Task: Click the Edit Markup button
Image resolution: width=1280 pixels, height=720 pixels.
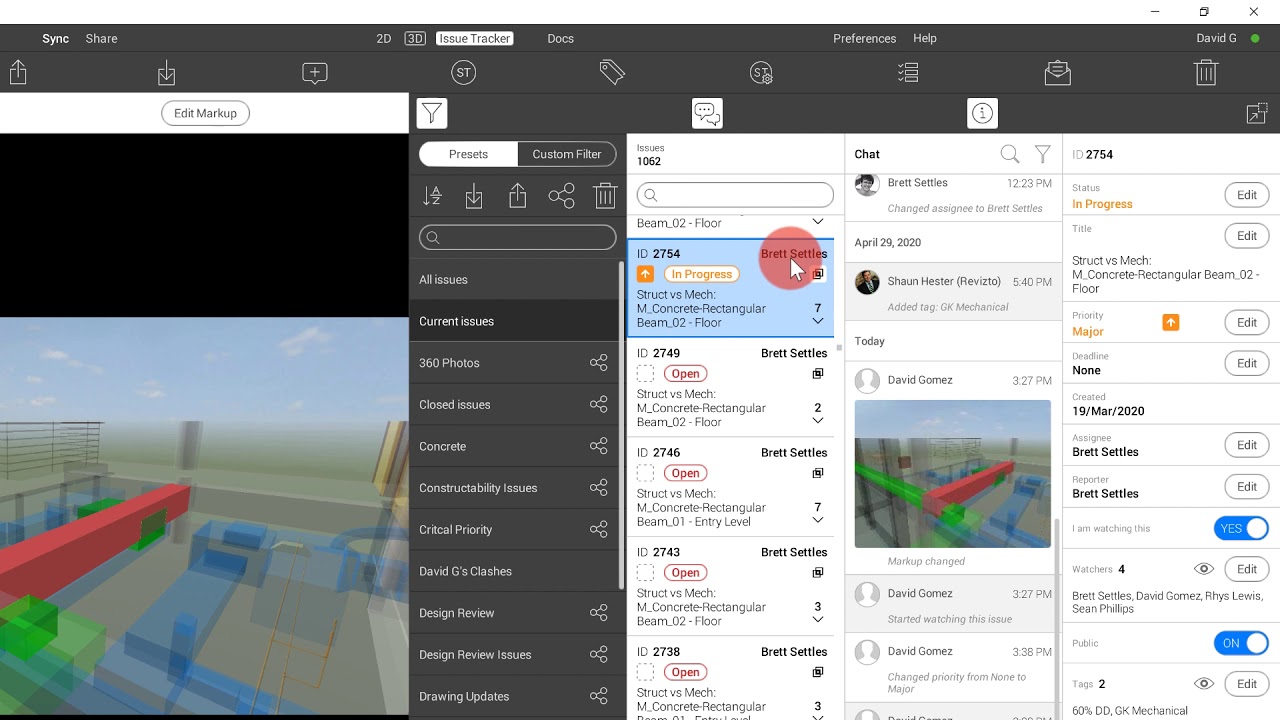Action: click(205, 113)
